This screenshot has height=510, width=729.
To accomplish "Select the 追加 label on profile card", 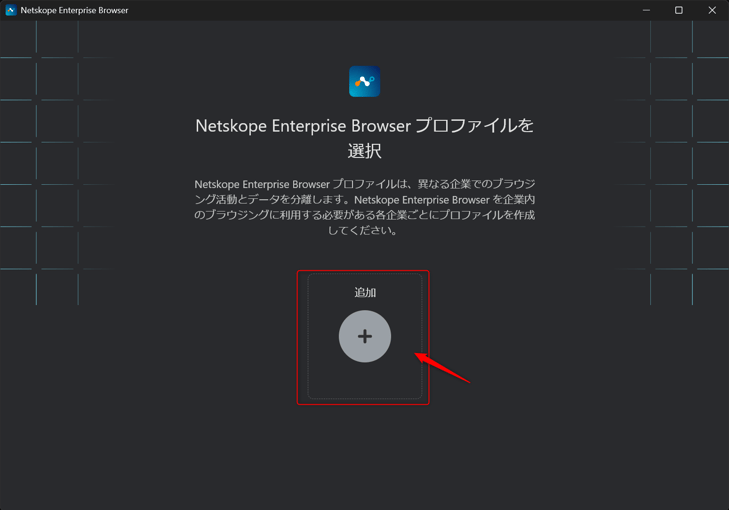I will pos(365,292).
